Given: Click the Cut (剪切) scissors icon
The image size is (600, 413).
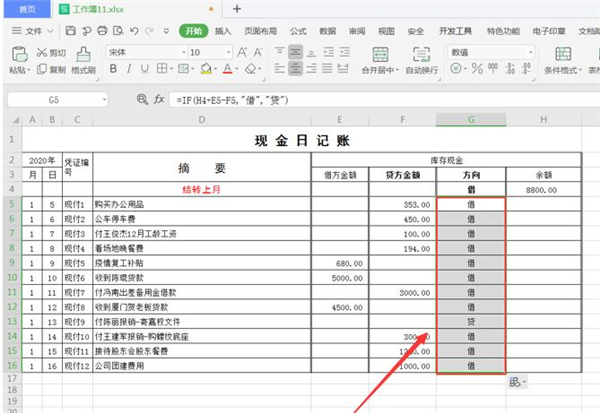Looking at the screenshot, I should (42, 52).
